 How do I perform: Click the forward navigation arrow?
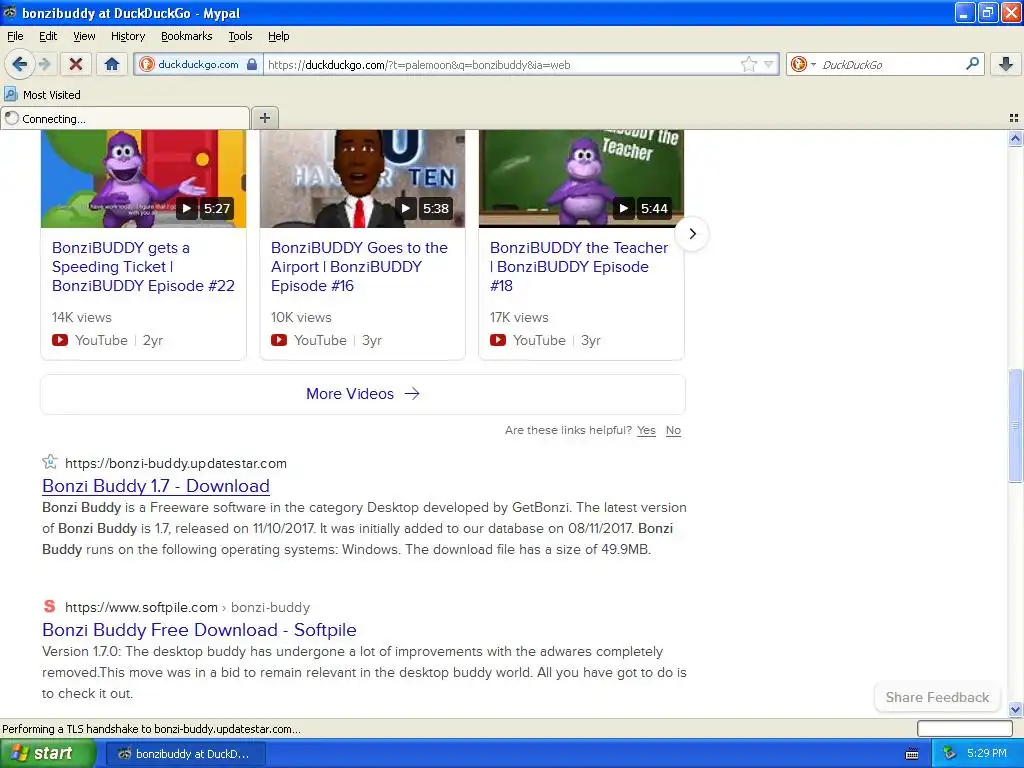(44, 64)
